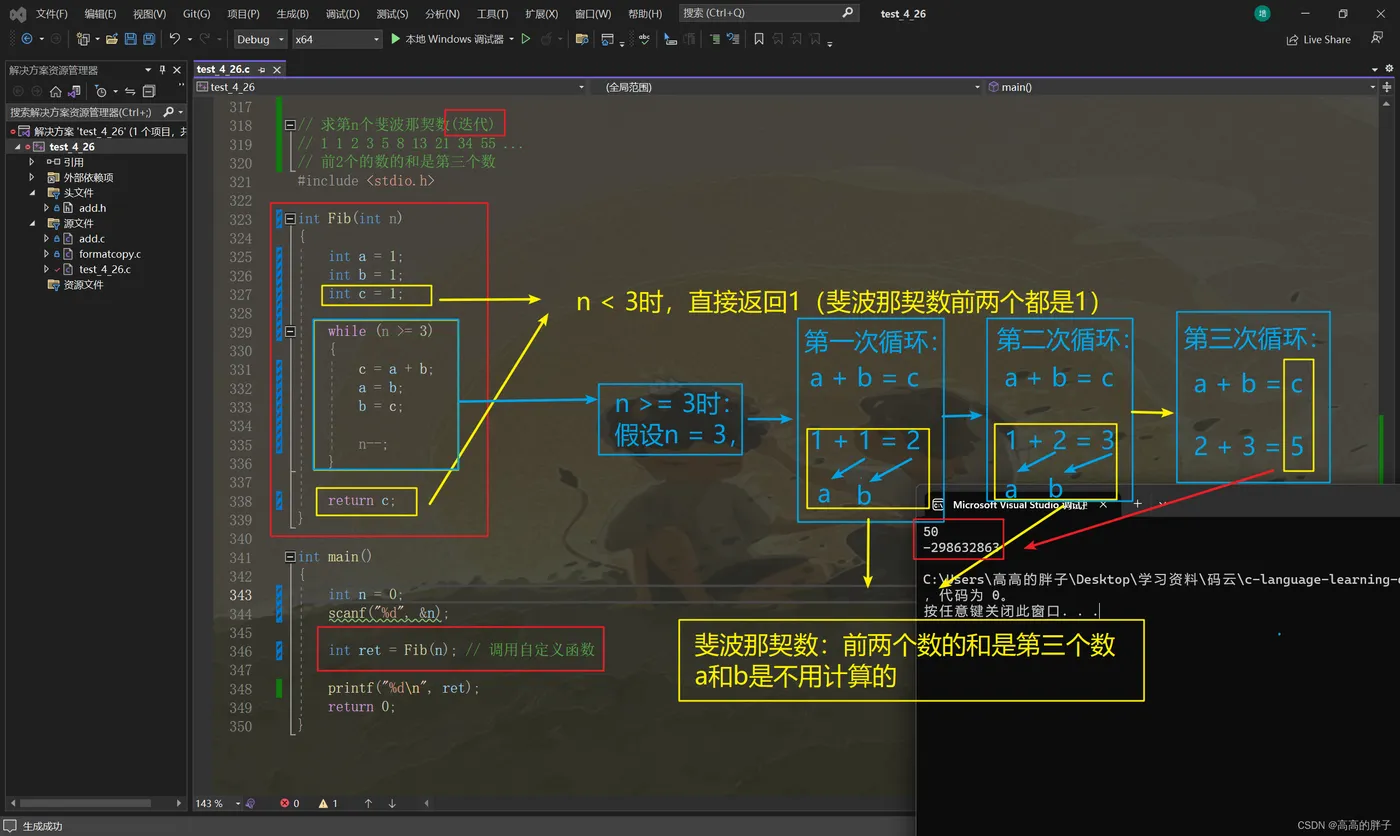Click the save all files icon

click(x=149, y=39)
